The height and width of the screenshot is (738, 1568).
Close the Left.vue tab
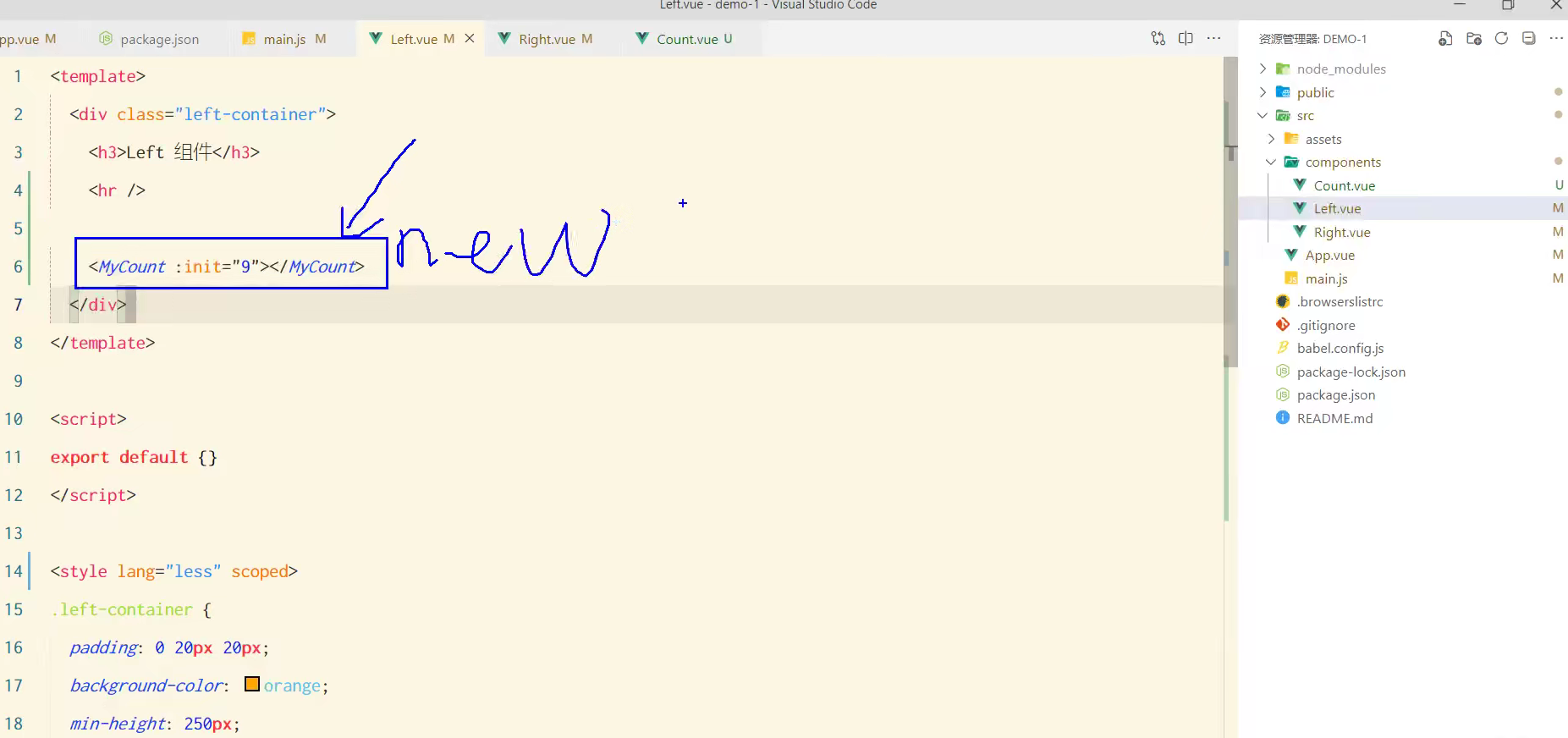click(470, 39)
